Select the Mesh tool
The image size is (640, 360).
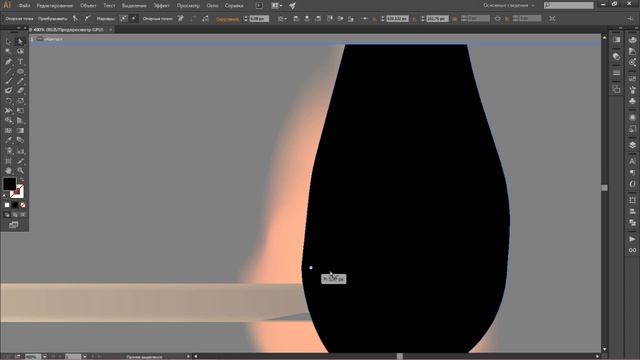point(9,131)
